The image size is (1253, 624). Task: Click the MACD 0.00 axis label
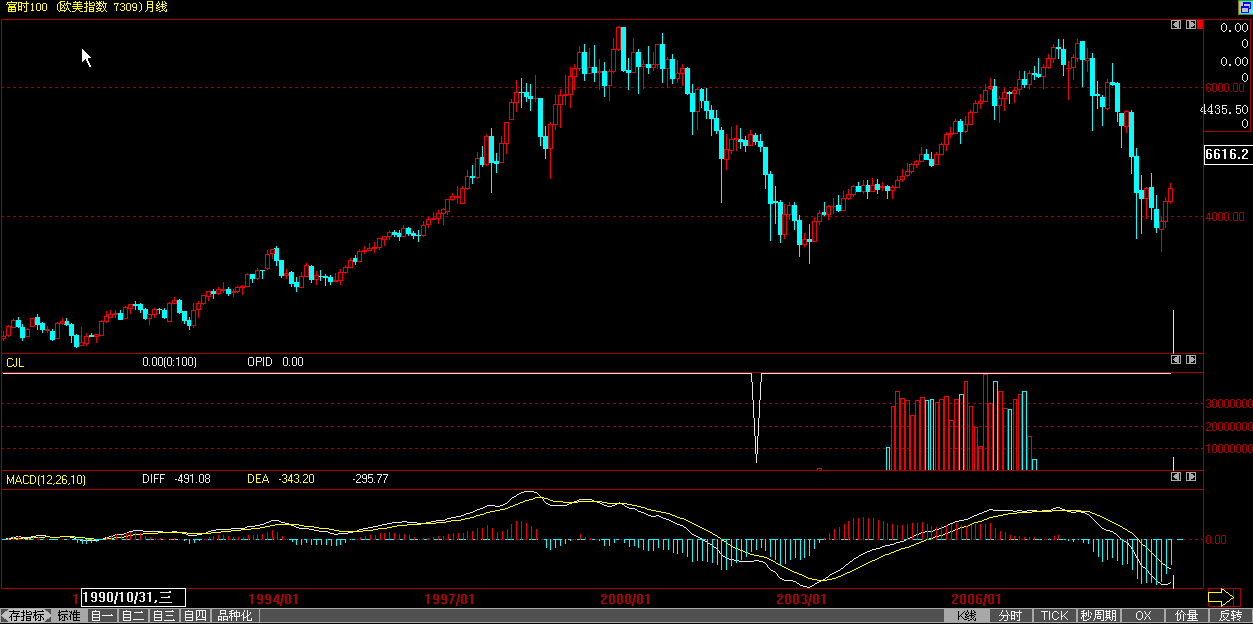coord(1216,540)
